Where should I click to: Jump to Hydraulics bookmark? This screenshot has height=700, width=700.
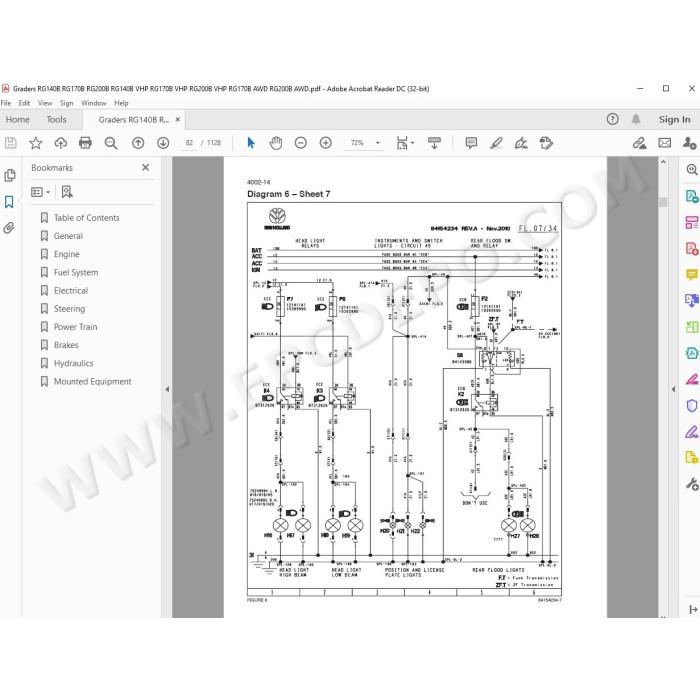pyautogui.click(x=74, y=363)
